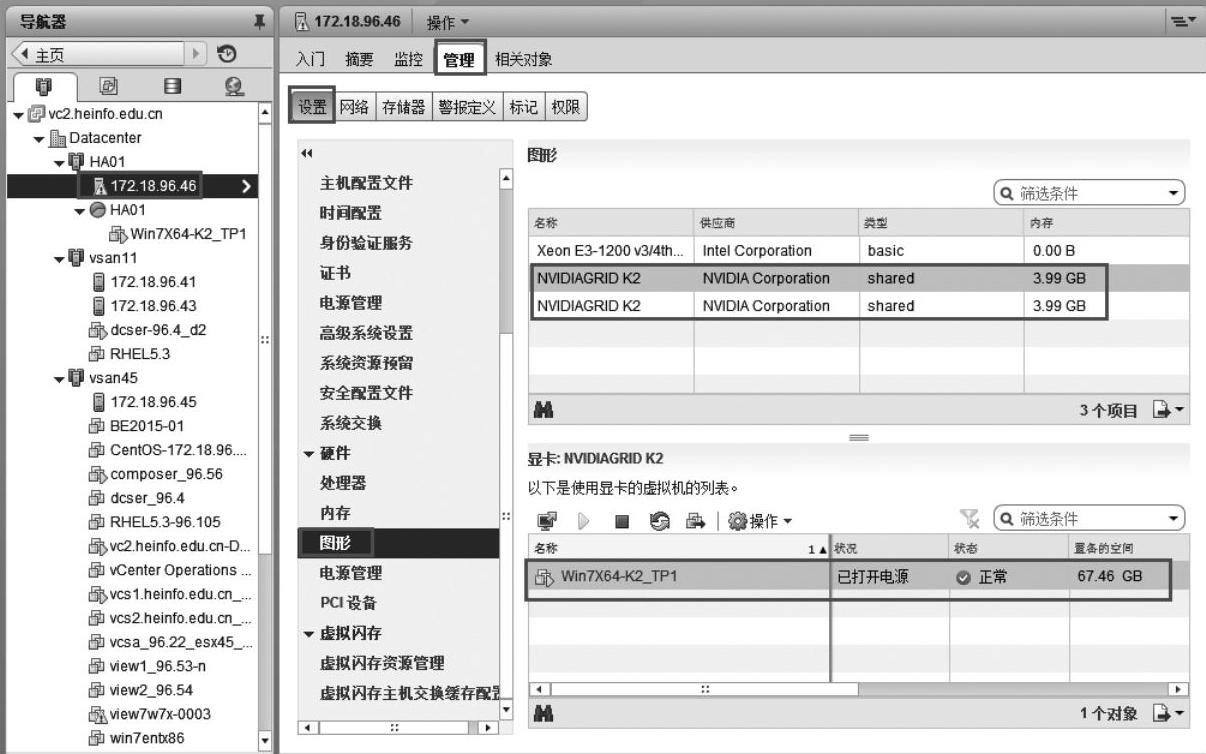Image resolution: width=1206 pixels, height=754 pixels.
Task: Click the open console icon in VM toolbar
Action: [544, 521]
